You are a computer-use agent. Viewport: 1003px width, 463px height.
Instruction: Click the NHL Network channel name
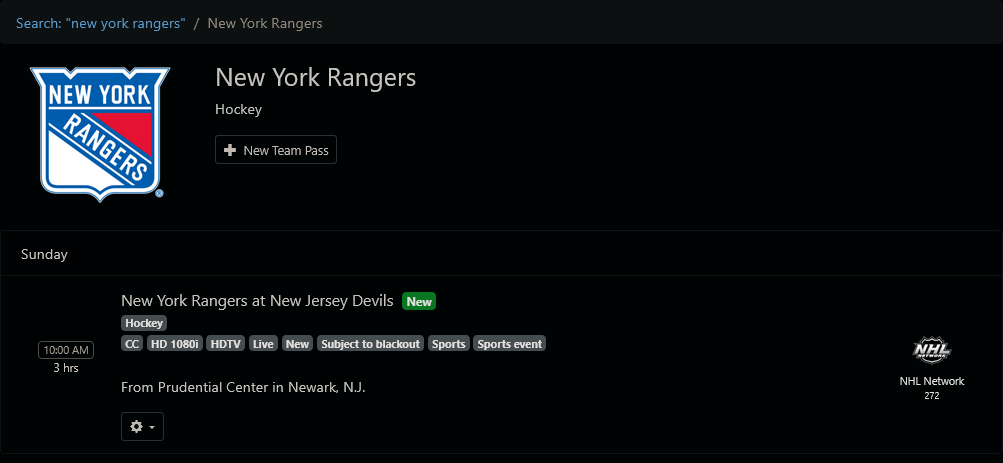[x=931, y=381]
